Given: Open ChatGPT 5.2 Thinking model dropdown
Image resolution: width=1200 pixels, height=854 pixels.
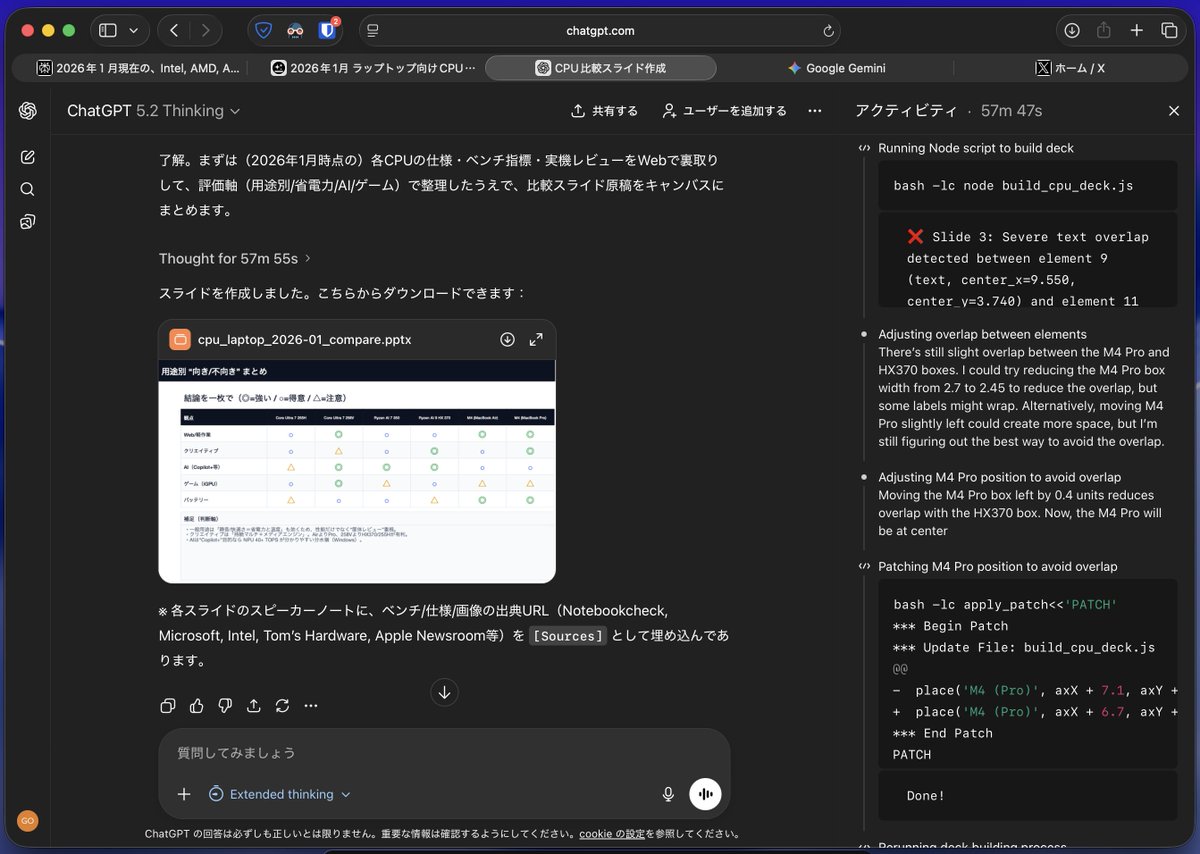Looking at the screenshot, I should tap(154, 111).
